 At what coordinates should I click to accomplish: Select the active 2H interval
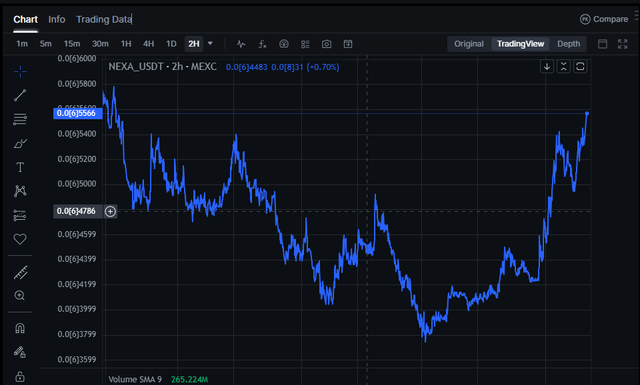tap(194, 44)
